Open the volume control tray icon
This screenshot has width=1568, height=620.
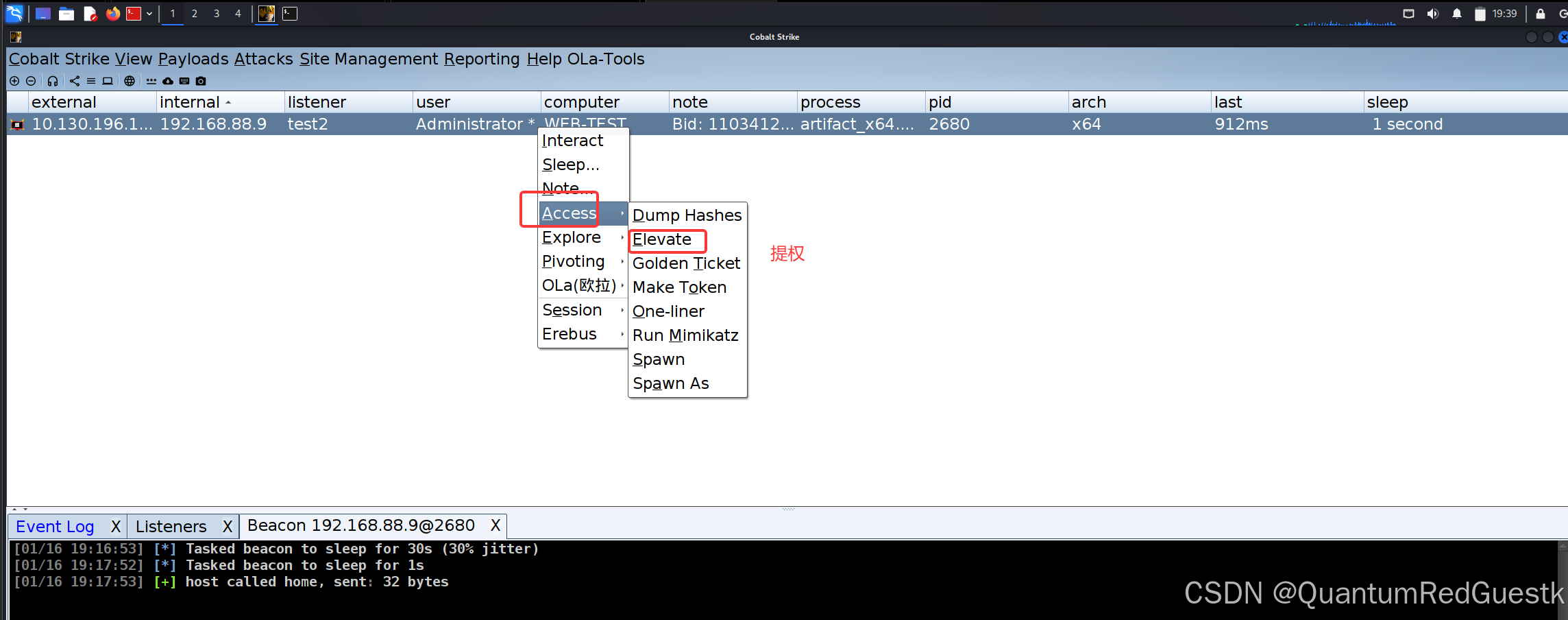point(1433,14)
